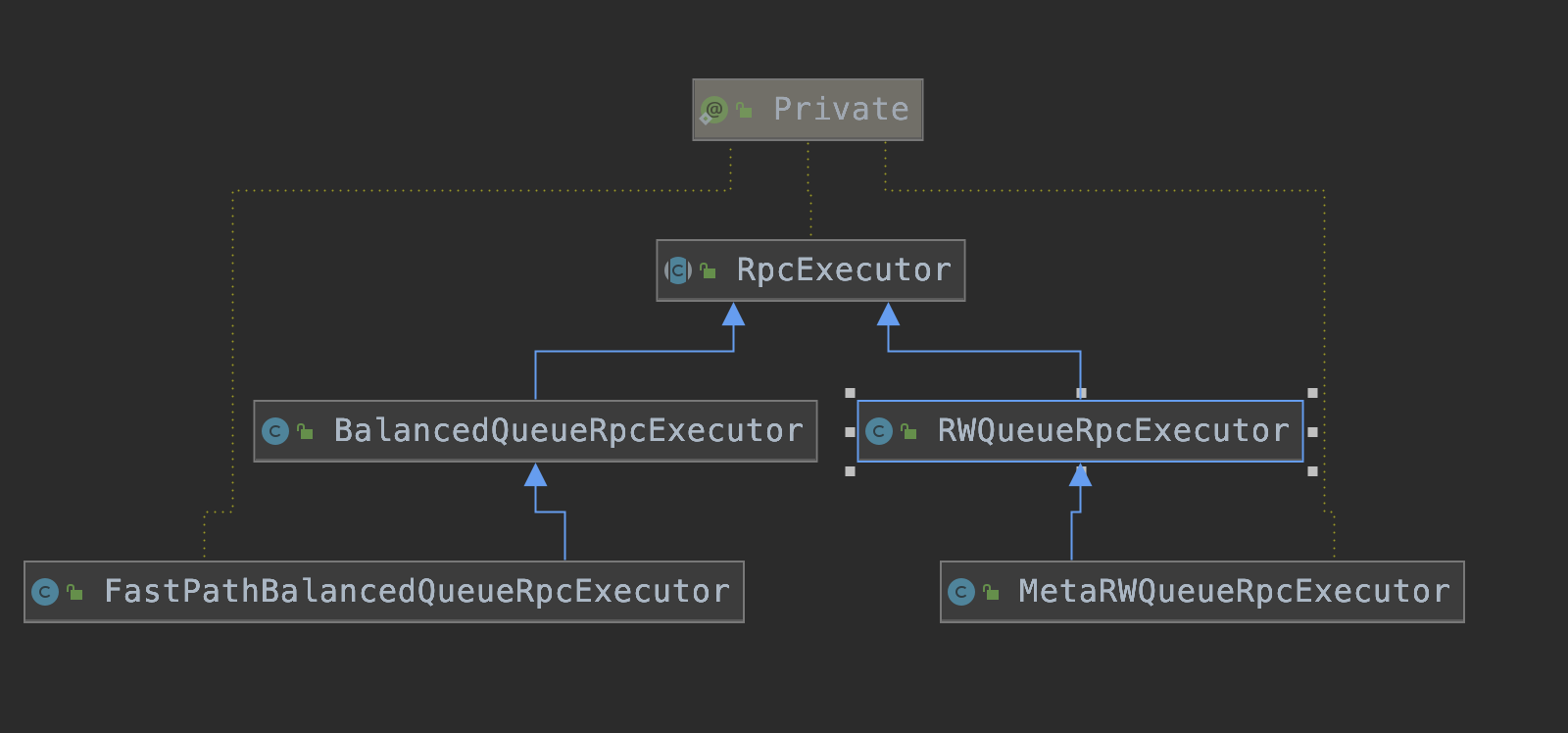This screenshot has height=733, width=1568.
Task: Click the top-left selection handle of RWQueueRpcExecutor
Action: 850,393
